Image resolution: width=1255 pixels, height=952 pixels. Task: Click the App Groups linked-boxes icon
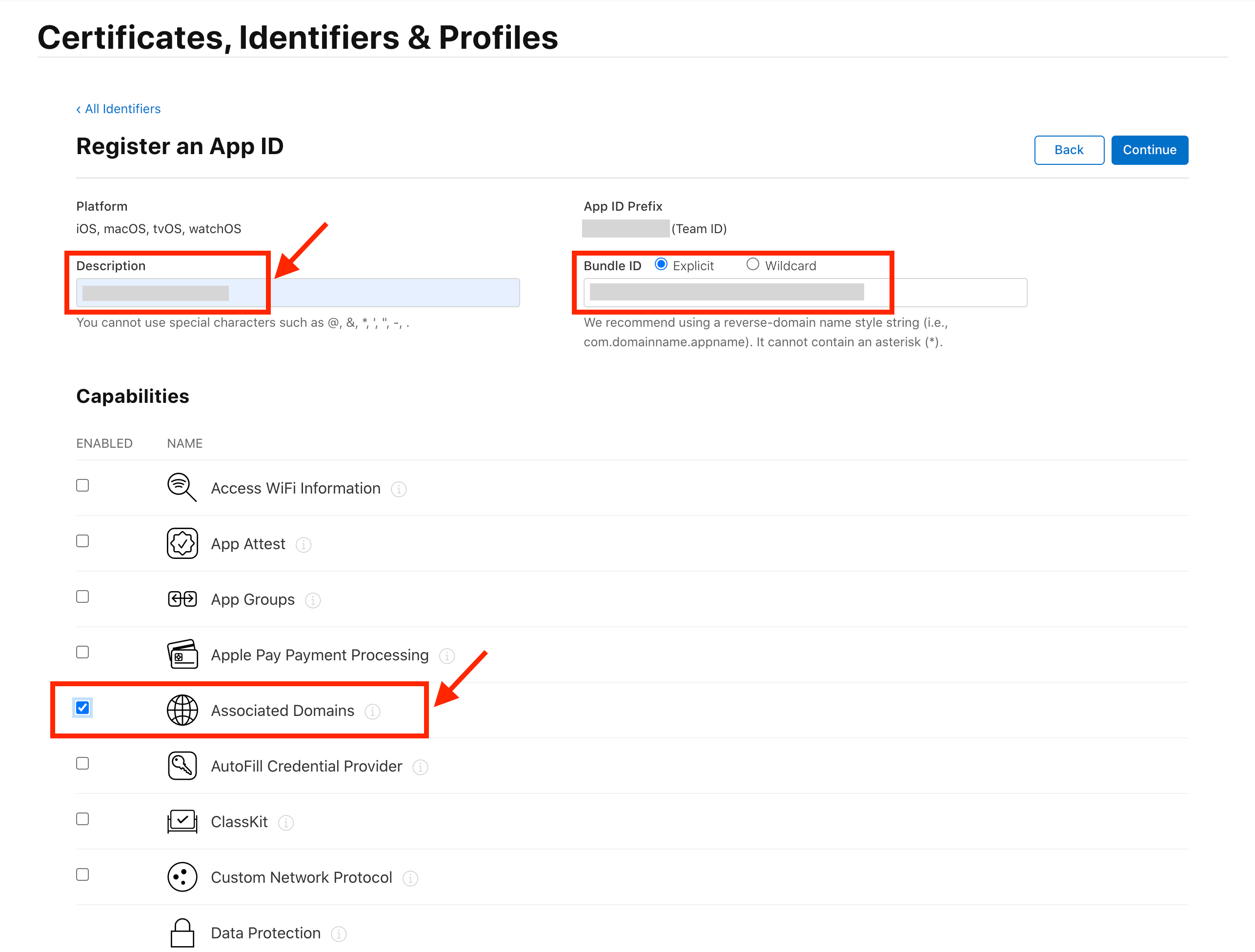point(182,599)
